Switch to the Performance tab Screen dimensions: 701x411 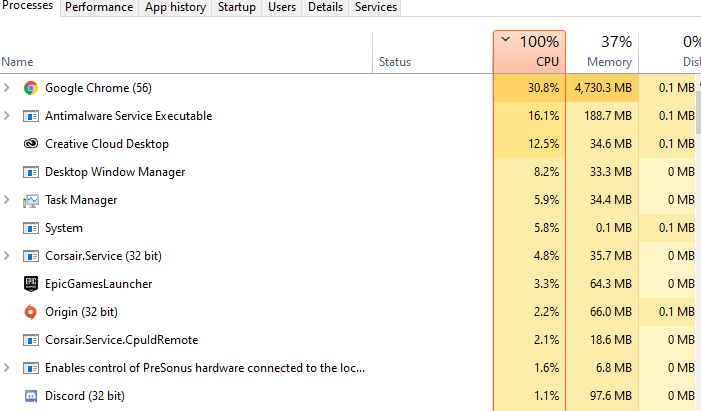(x=99, y=7)
